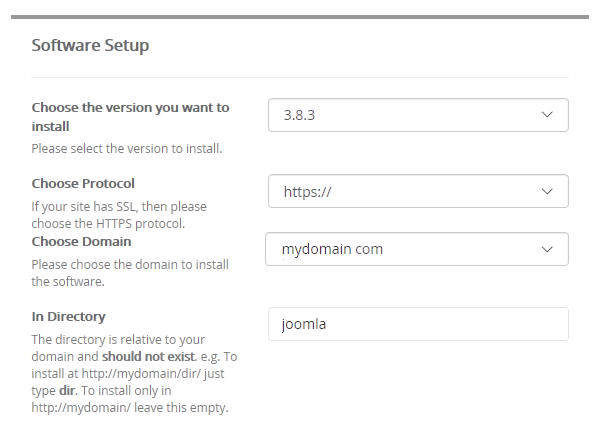Click the 'Choose Protocol' label
This screenshot has width=599, height=431.
coord(83,183)
